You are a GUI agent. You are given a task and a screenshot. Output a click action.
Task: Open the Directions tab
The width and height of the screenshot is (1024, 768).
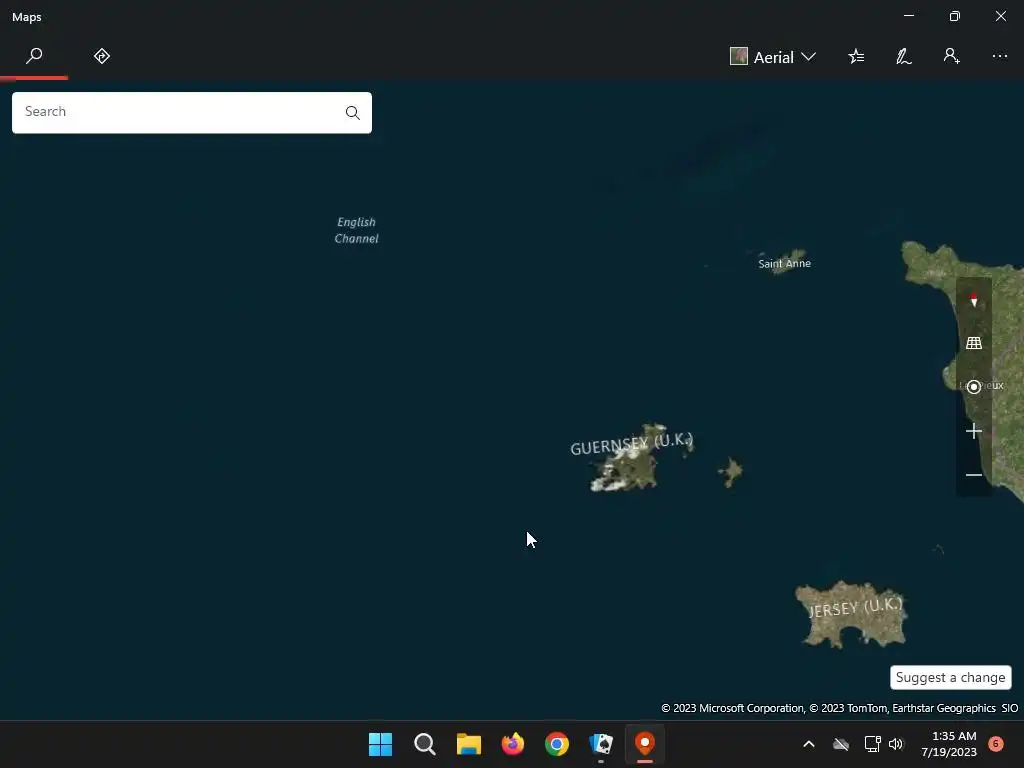[102, 56]
